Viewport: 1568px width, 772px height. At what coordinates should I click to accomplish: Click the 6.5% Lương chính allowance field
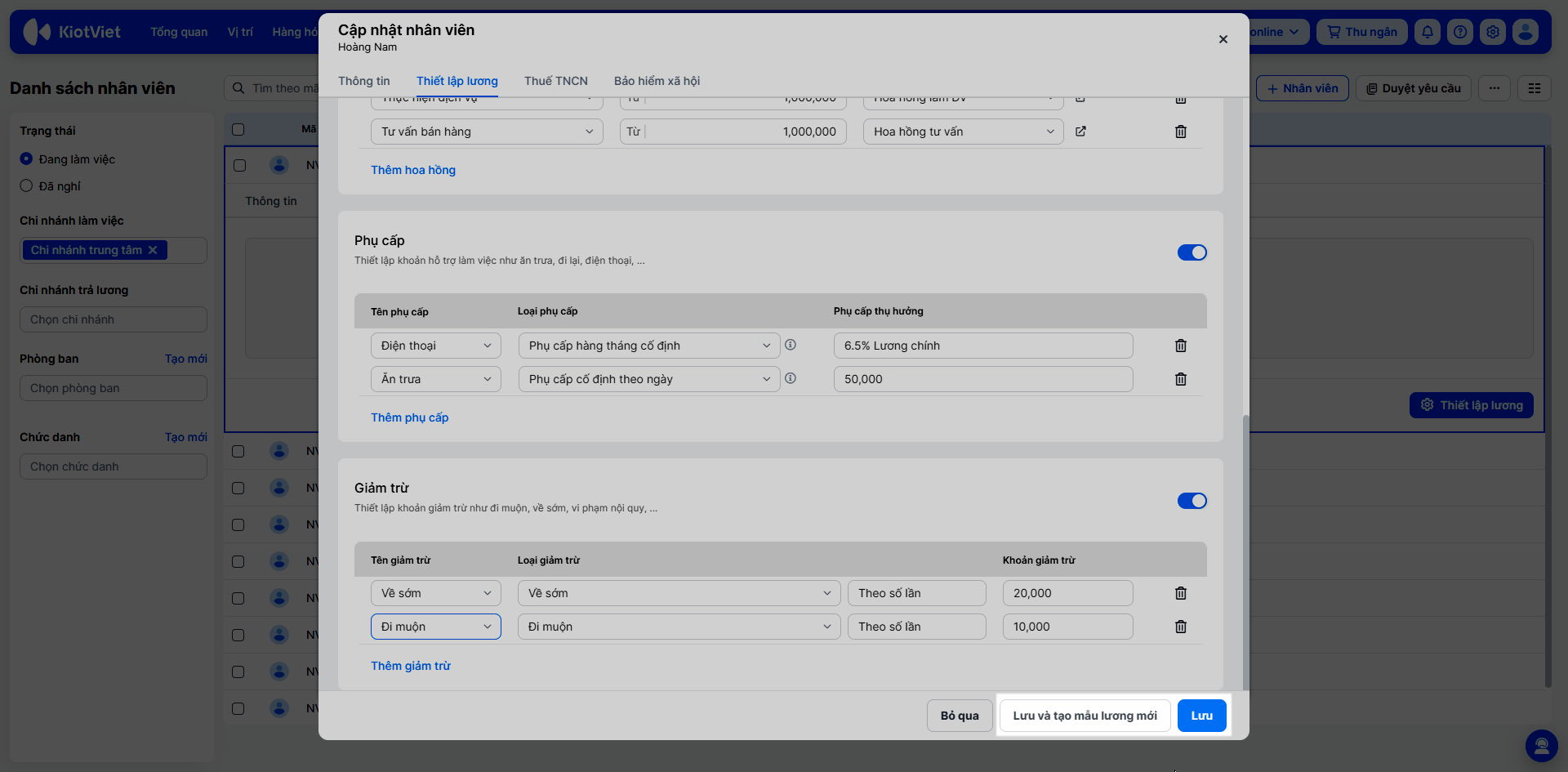click(x=983, y=346)
